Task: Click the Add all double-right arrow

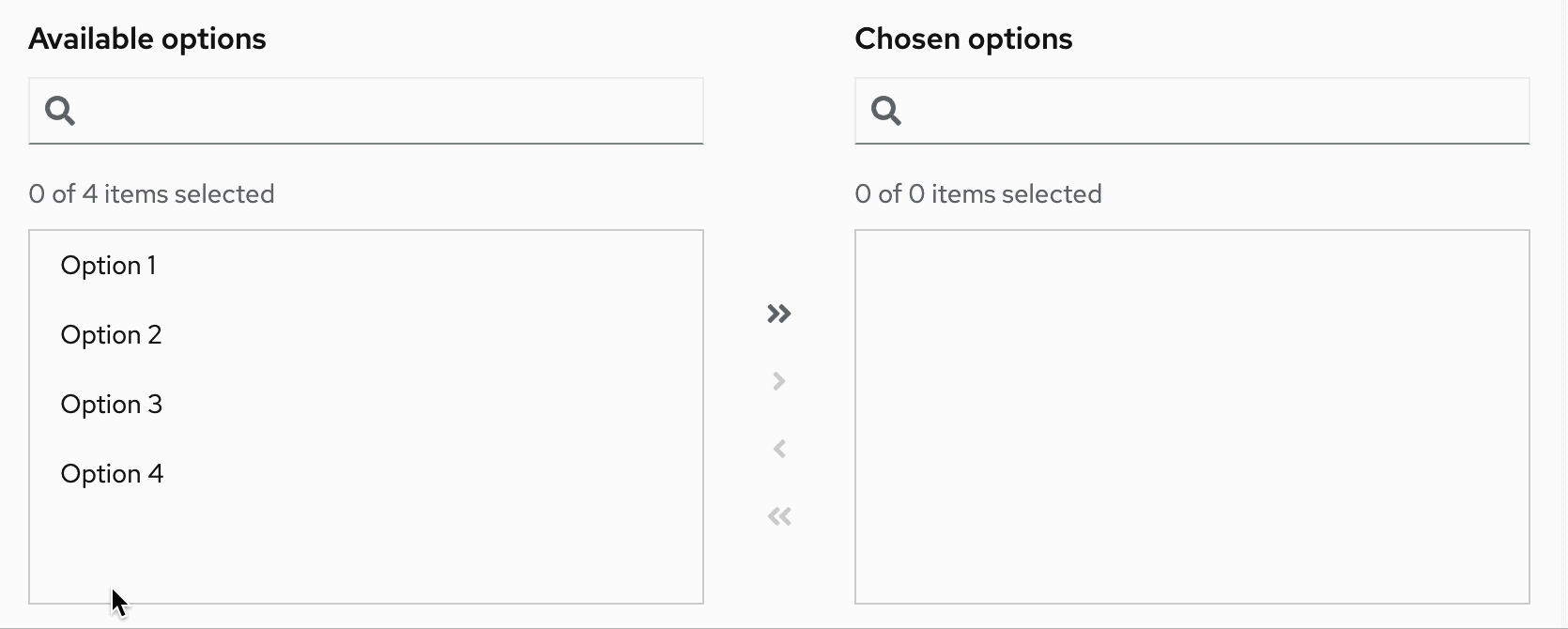Action: coord(779,314)
